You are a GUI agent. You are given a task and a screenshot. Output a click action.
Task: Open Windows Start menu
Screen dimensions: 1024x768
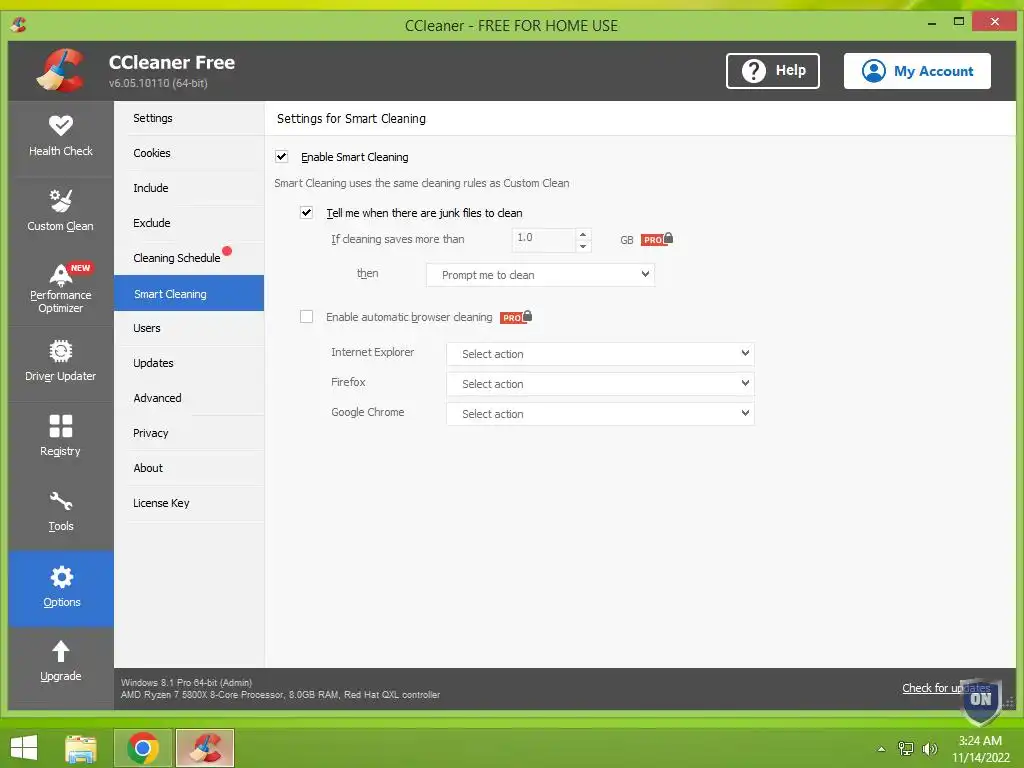point(24,748)
